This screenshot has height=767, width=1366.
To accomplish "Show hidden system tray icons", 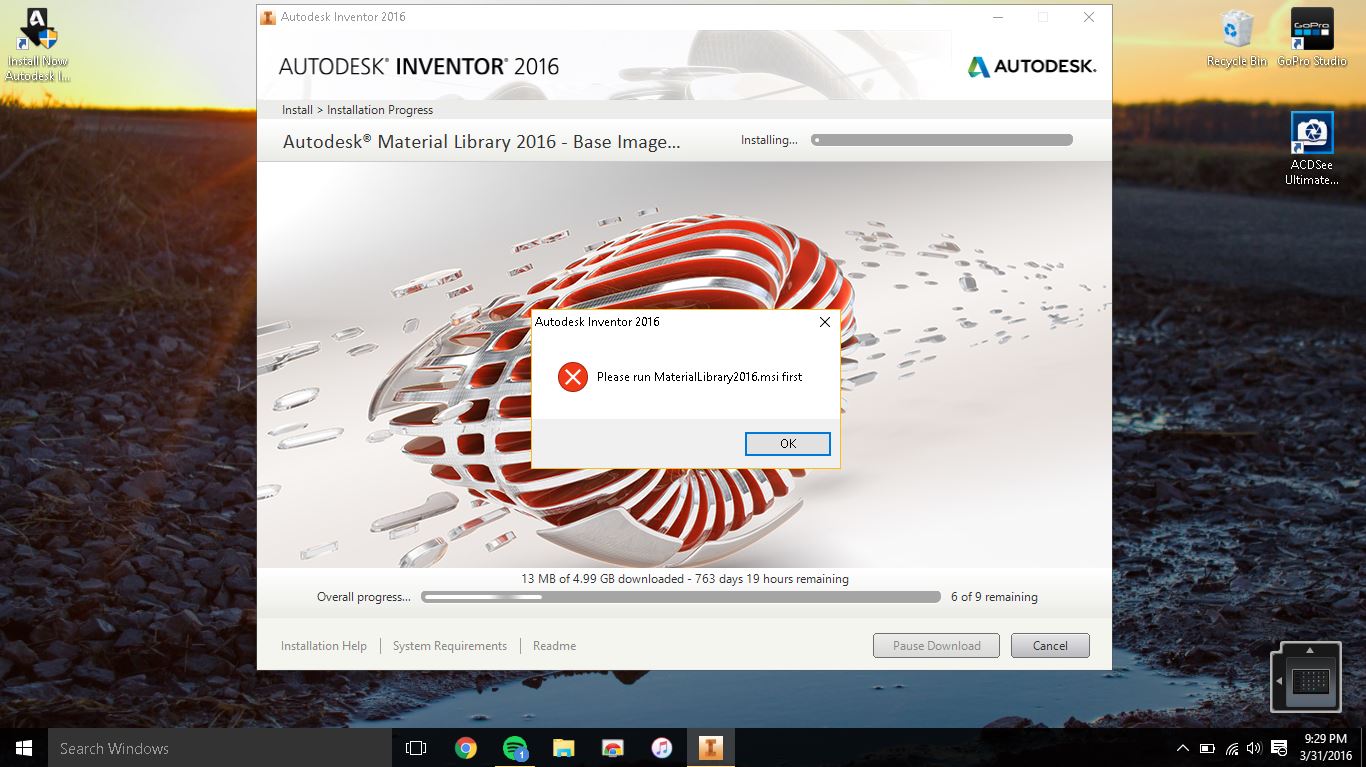I will pyautogui.click(x=1183, y=748).
